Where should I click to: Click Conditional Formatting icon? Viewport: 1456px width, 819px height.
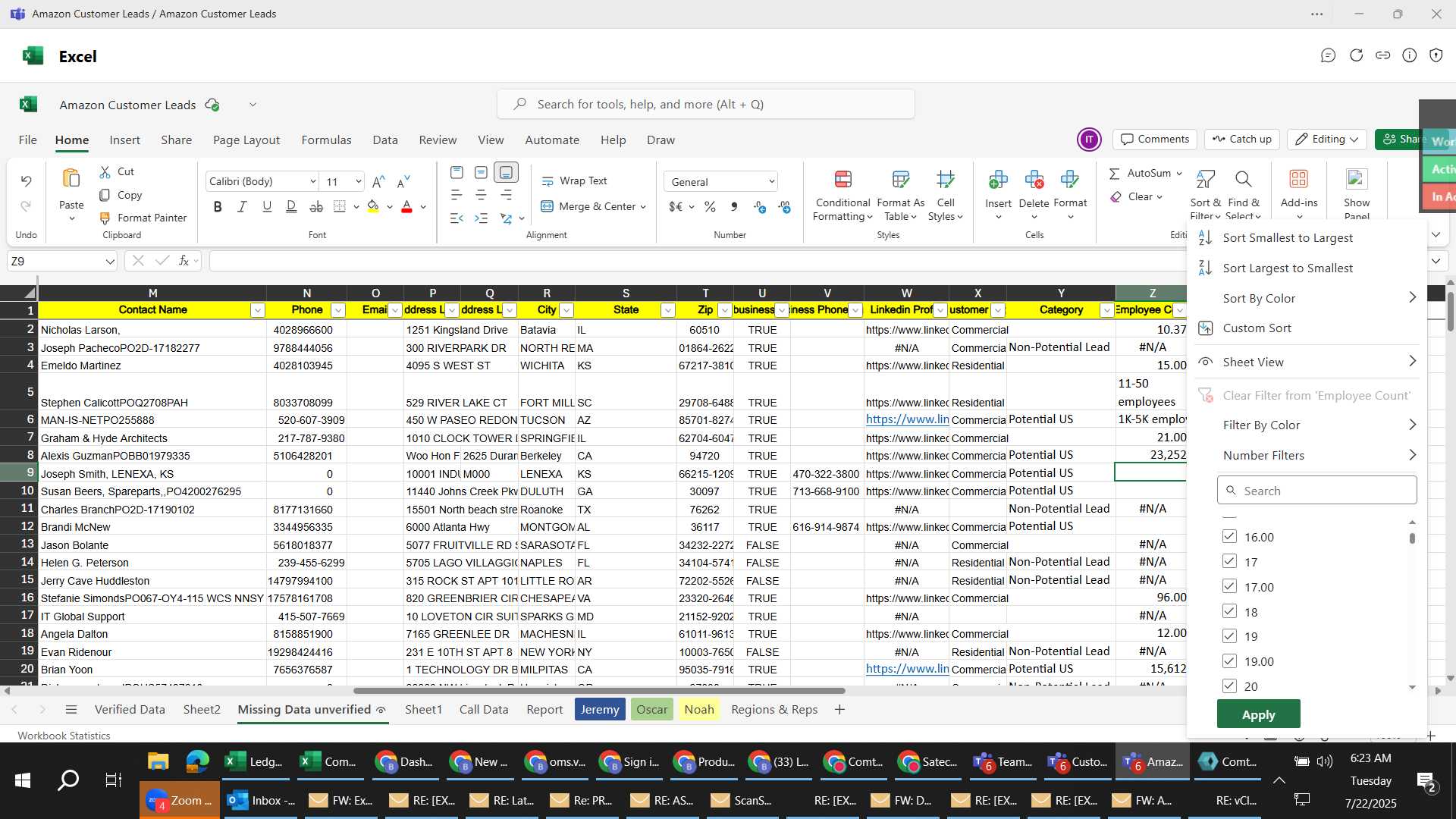click(x=843, y=180)
